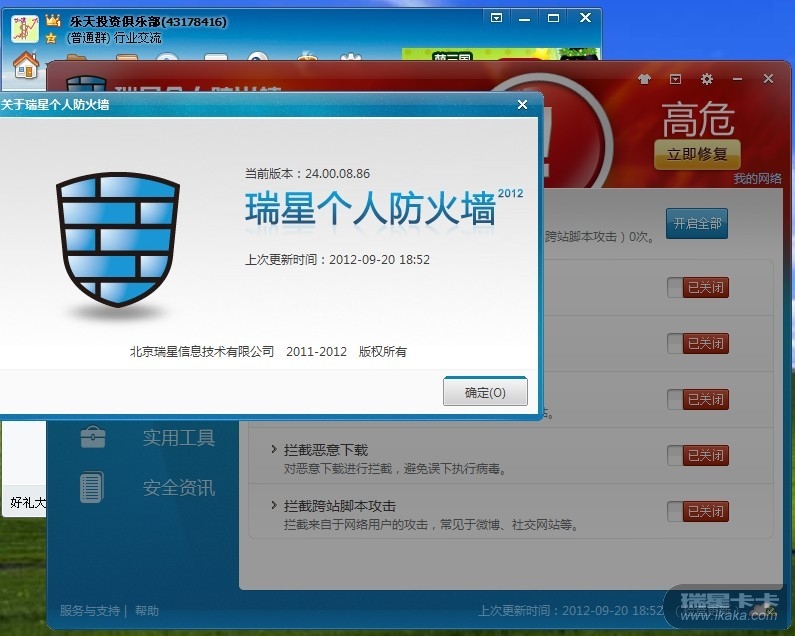Viewport: 795px width, 636px height.
Task: Click 上次更新时间 in firewall bottom status bar
Action: coord(571,610)
